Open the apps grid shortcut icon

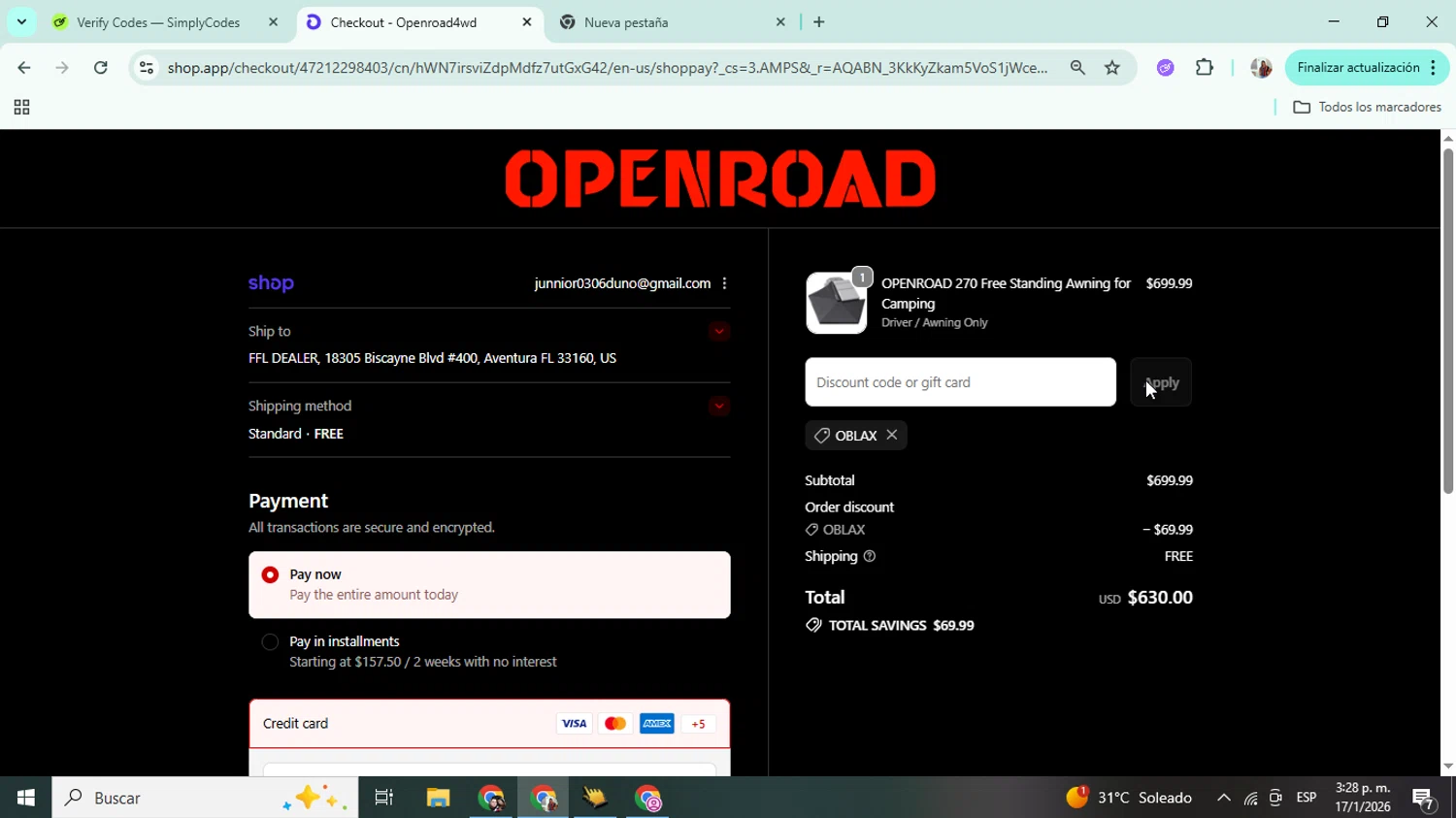[21, 108]
